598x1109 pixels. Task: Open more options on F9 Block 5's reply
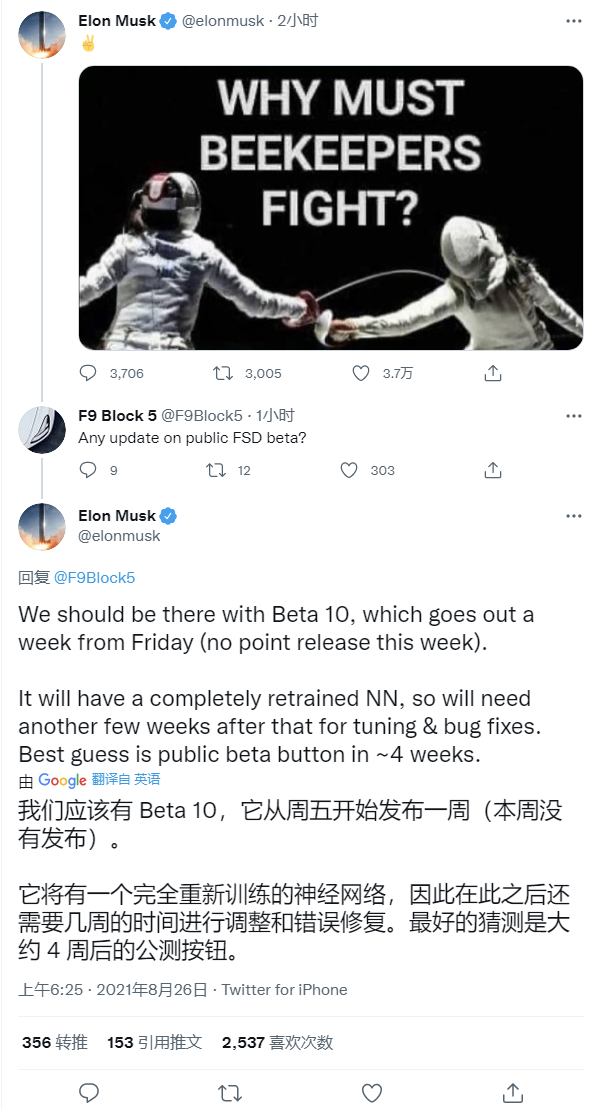[573, 414]
